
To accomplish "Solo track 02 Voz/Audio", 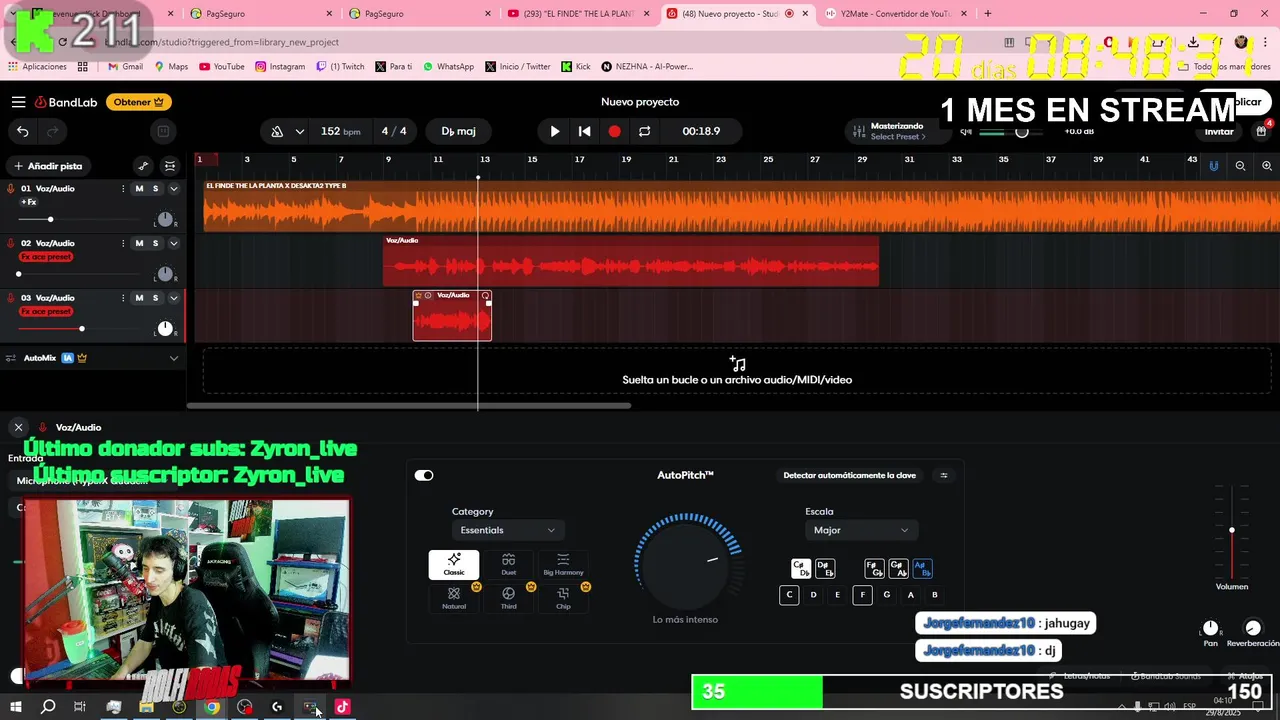I will (155, 243).
